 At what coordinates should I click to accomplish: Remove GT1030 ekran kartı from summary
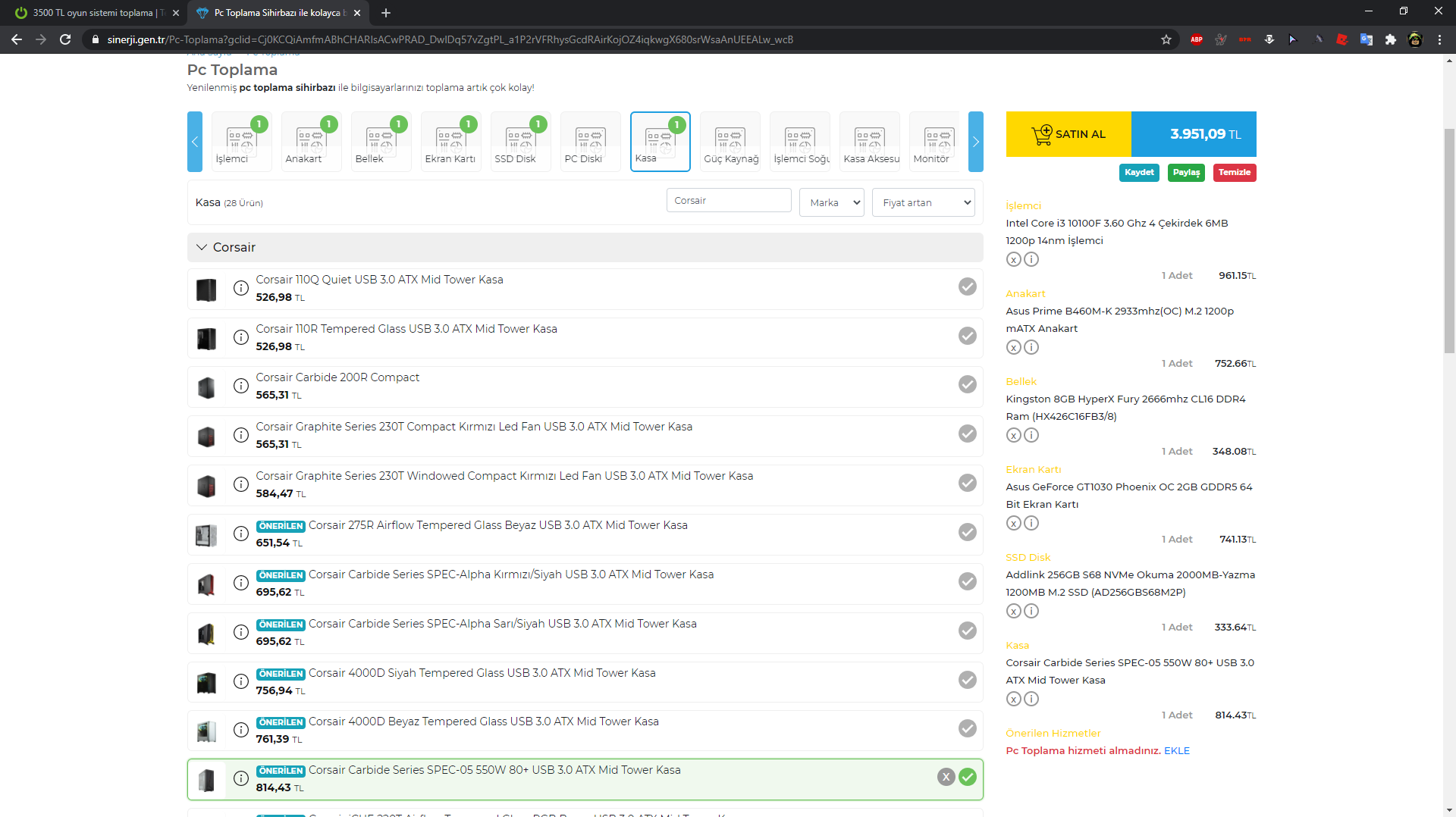(1014, 523)
